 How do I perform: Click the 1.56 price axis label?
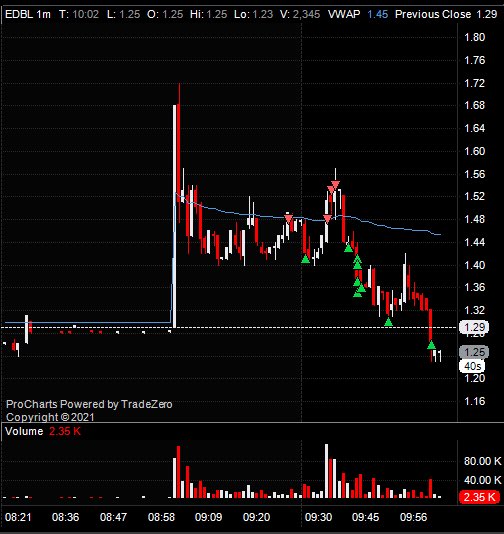[x=474, y=174]
